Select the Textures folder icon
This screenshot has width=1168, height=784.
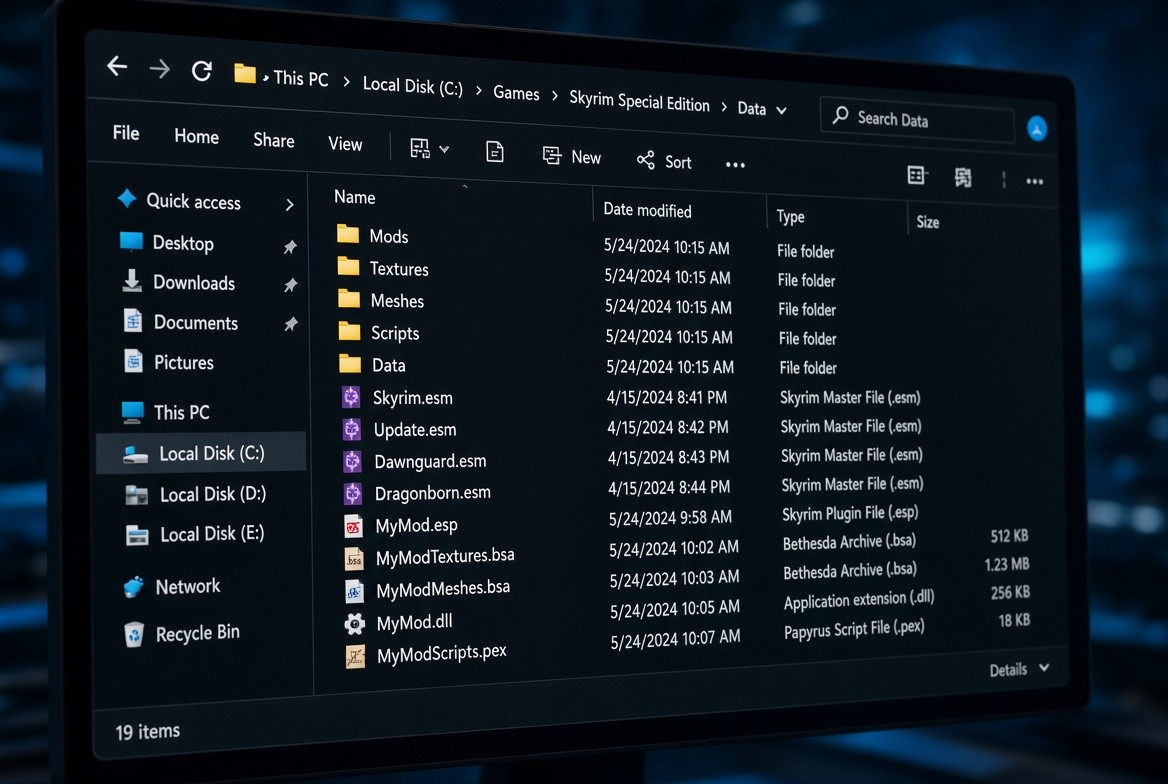pyautogui.click(x=349, y=266)
